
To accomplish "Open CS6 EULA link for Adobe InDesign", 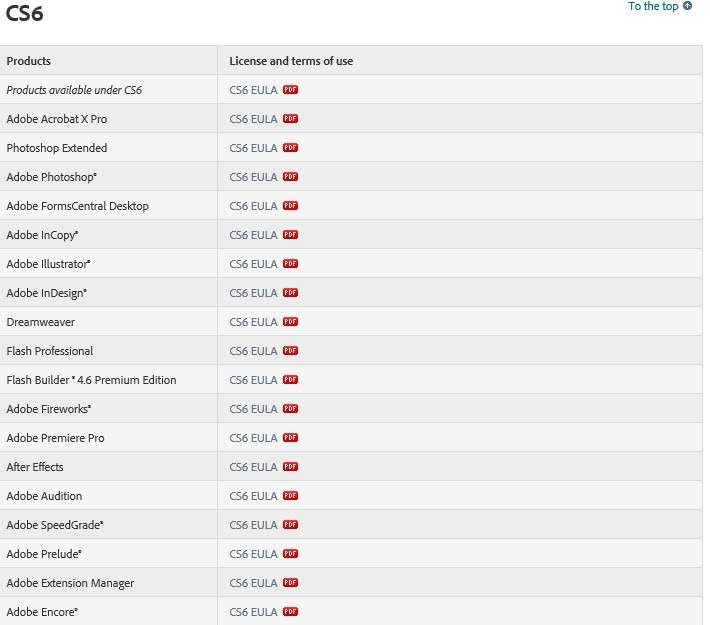I will click(253, 293).
